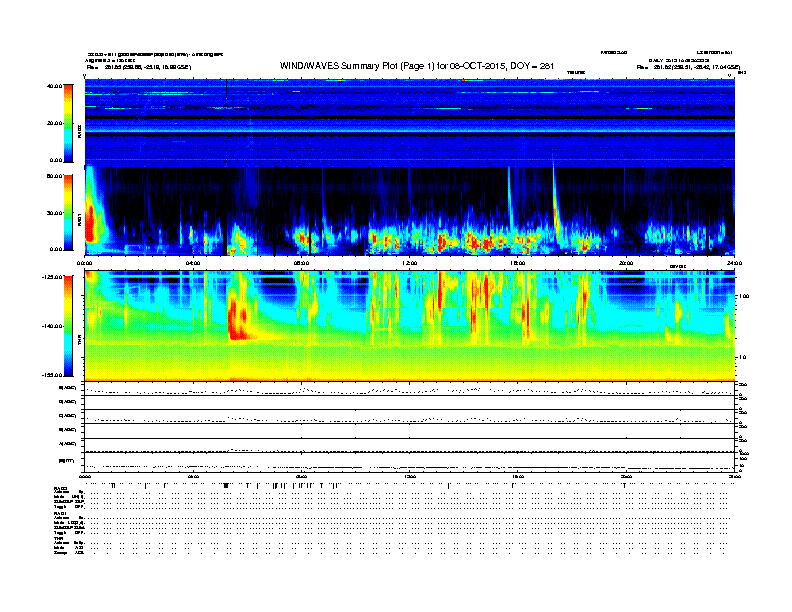Click the 24:00 tick label under RAD1 spectrogram
This screenshot has width=792, height=612.
point(734,263)
